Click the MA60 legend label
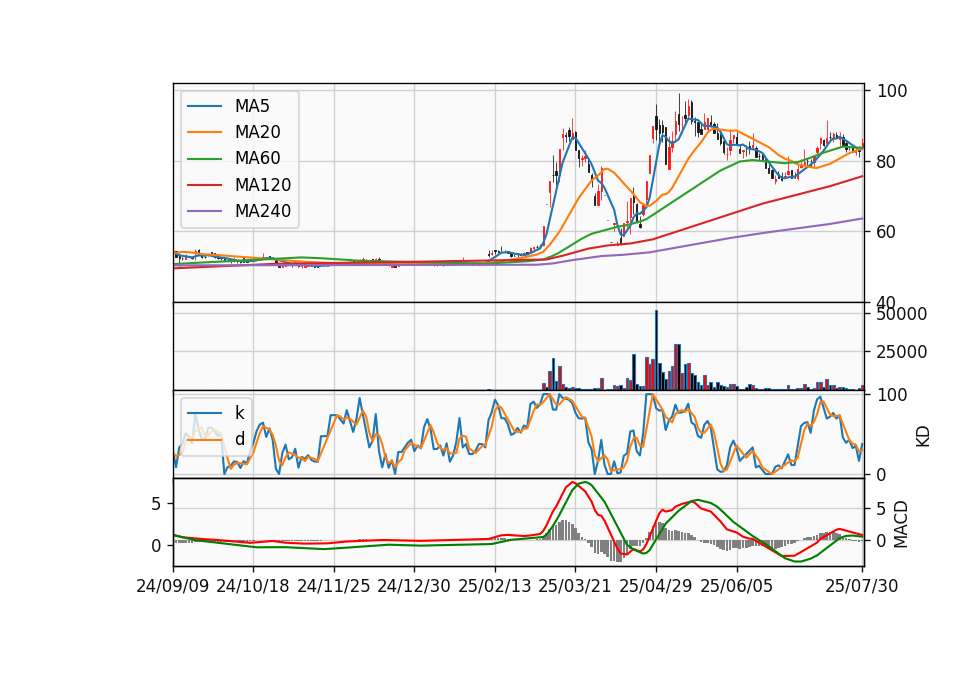960x690 pixels. tap(257, 158)
